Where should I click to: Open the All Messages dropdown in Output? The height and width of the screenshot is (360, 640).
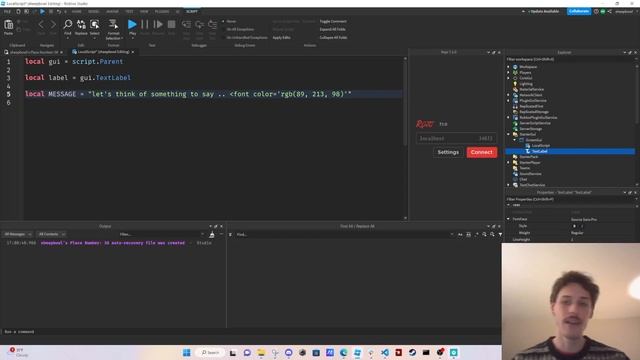click(17, 234)
